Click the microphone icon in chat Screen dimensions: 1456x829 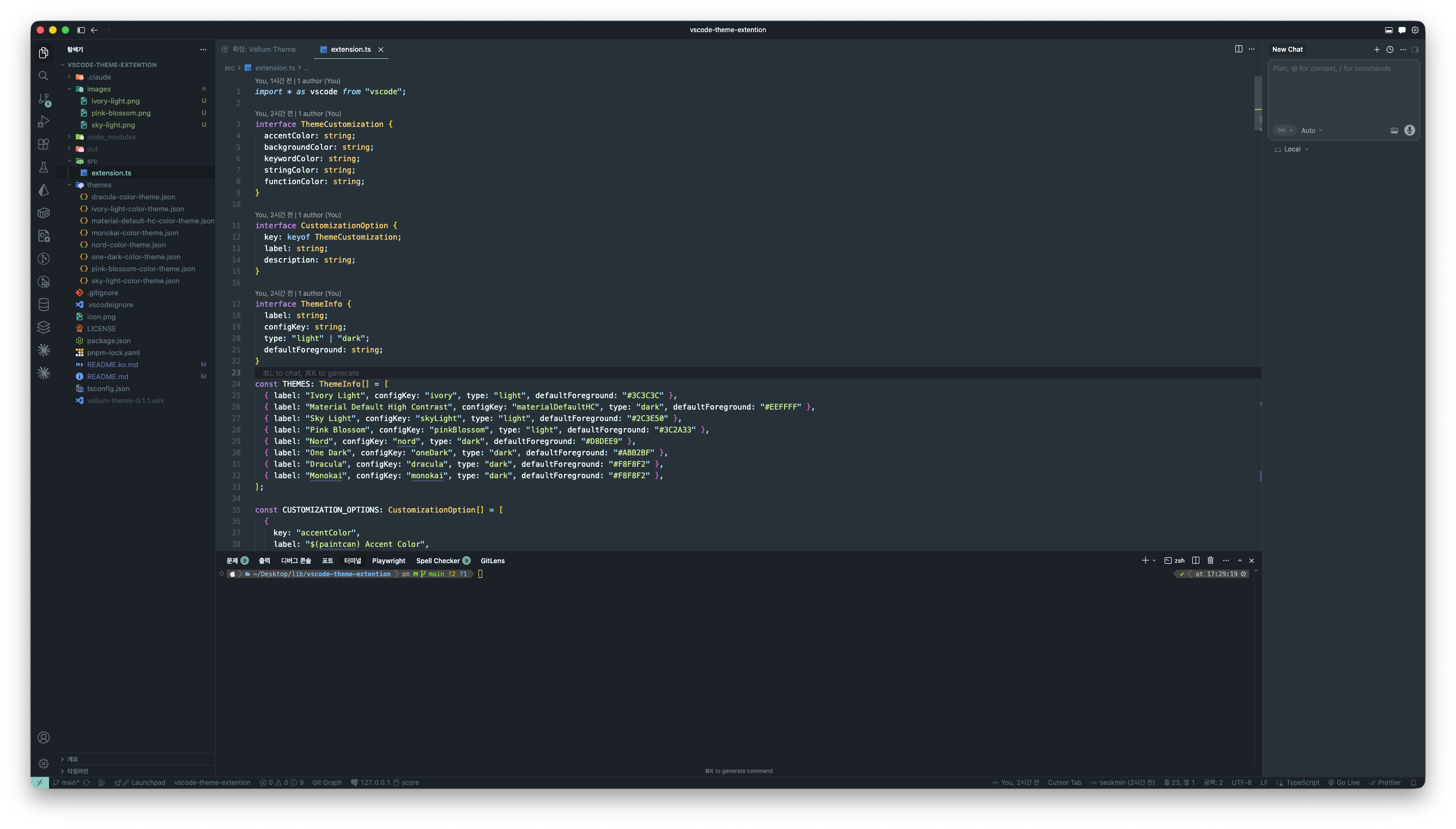click(x=1409, y=130)
